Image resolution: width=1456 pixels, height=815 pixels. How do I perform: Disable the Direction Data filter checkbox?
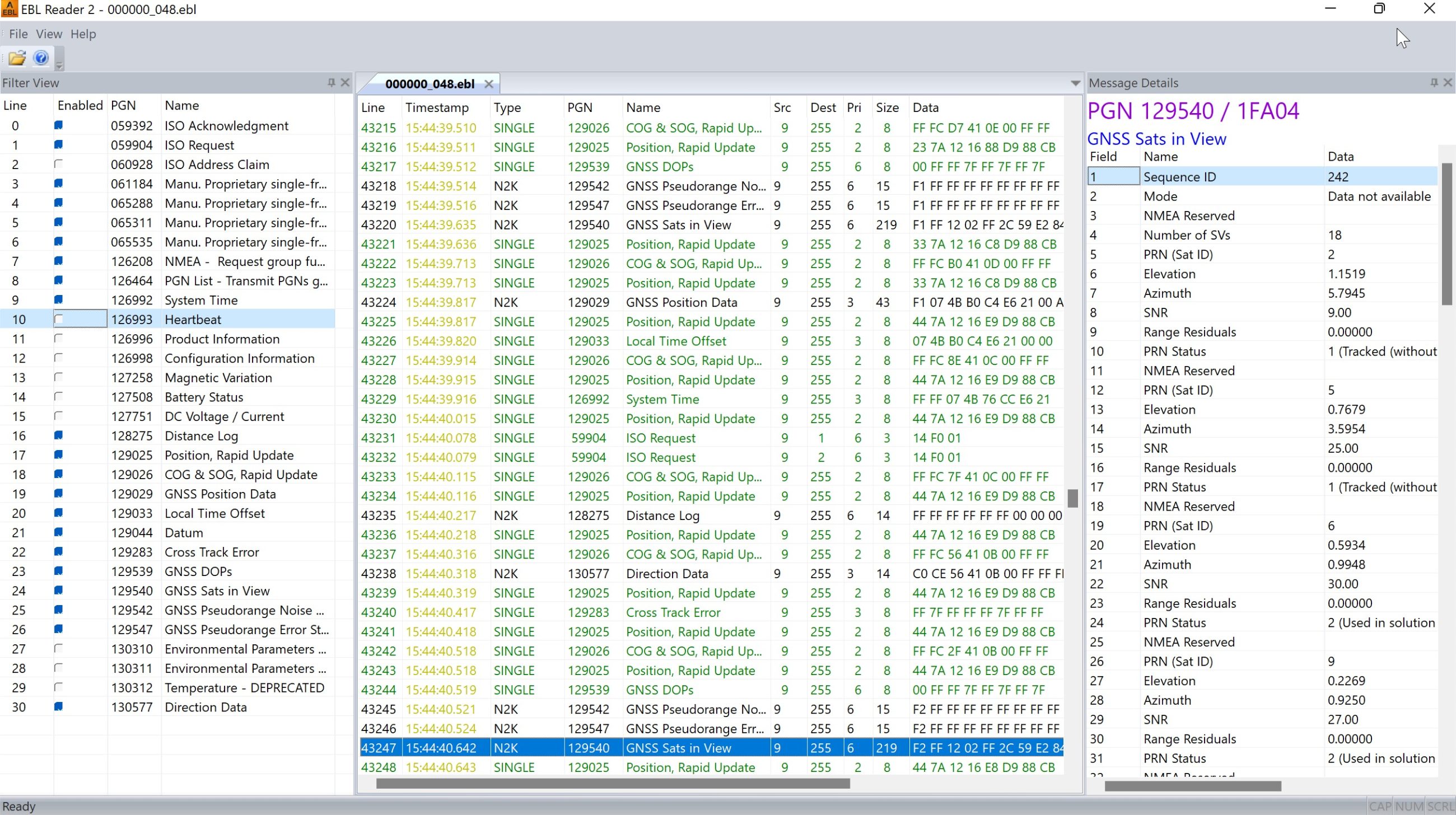(58, 706)
